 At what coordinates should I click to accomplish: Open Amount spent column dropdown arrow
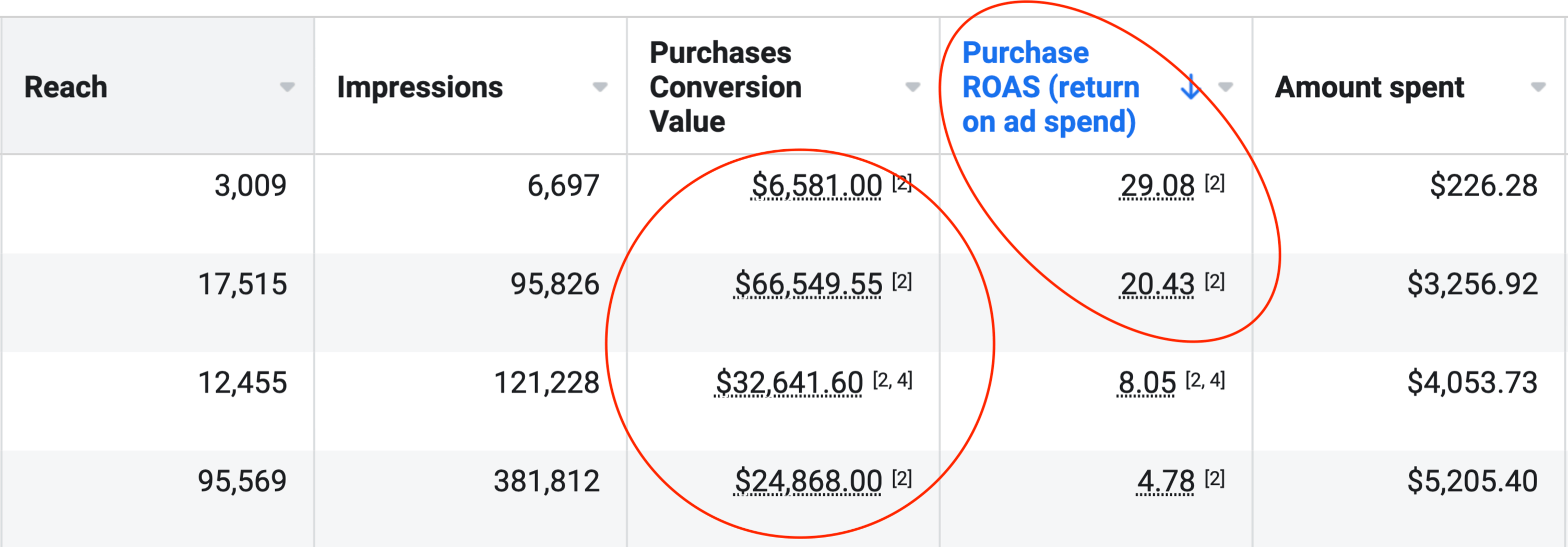tap(1538, 87)
